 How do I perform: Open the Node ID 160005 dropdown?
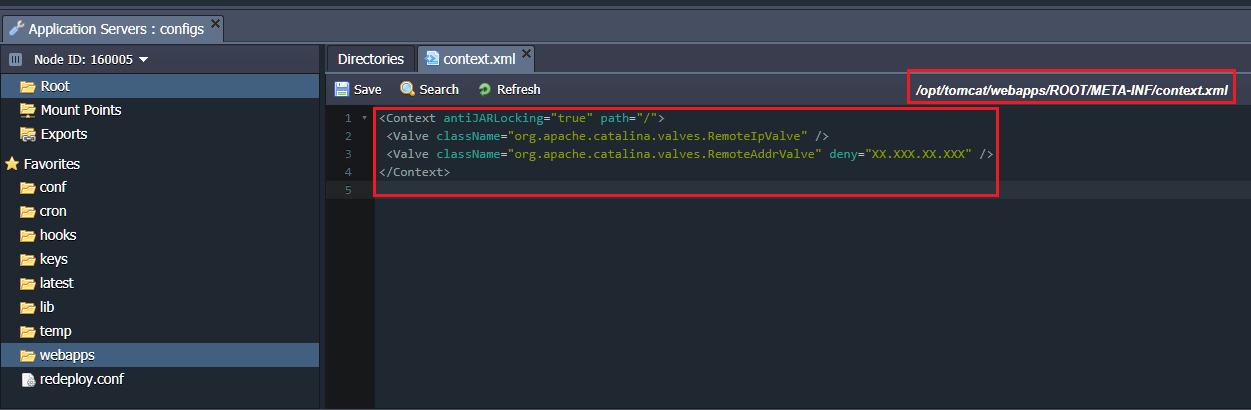tap(91, 60)
